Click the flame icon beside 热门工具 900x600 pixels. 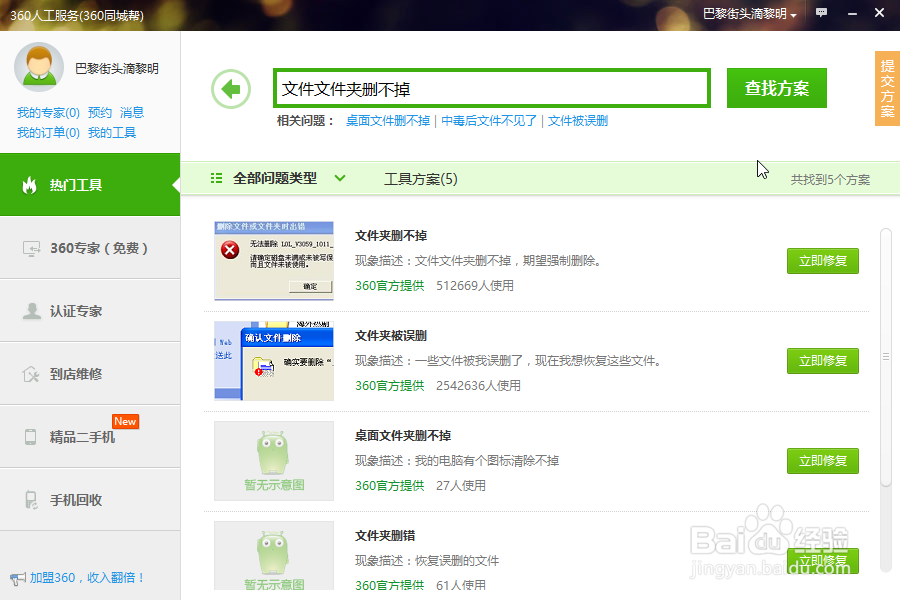point(29,185)
